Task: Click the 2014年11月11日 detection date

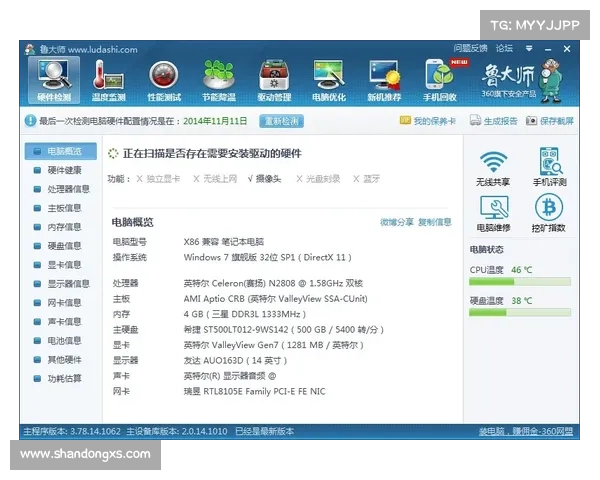Action: 215,121
